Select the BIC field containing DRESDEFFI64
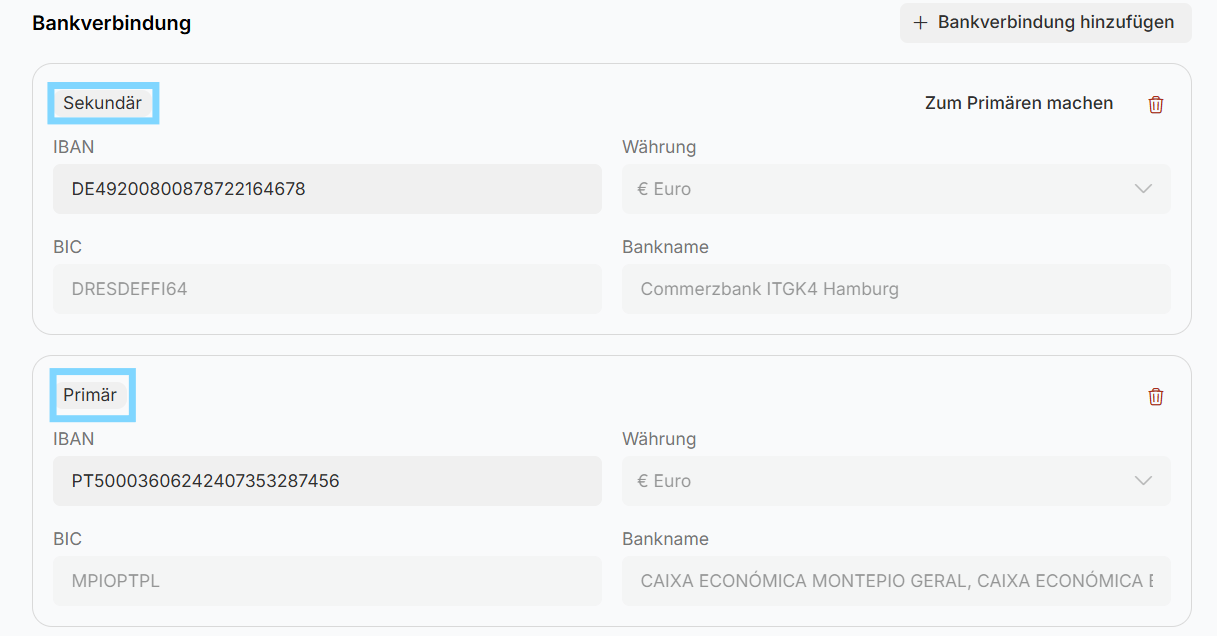The width and height of the screenshot is (1217, 636). 327,289
